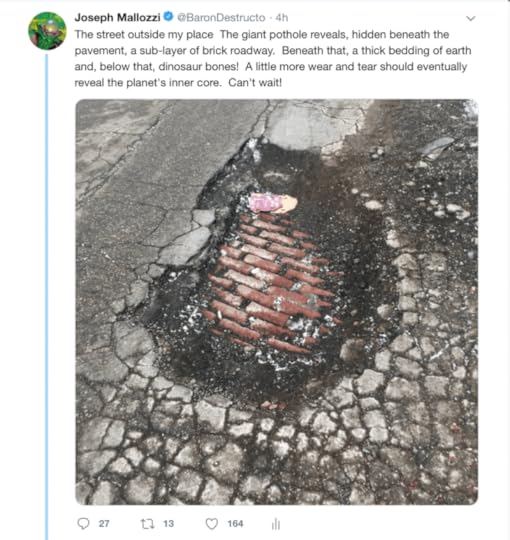Click the blue verified badge

(168, 16)
